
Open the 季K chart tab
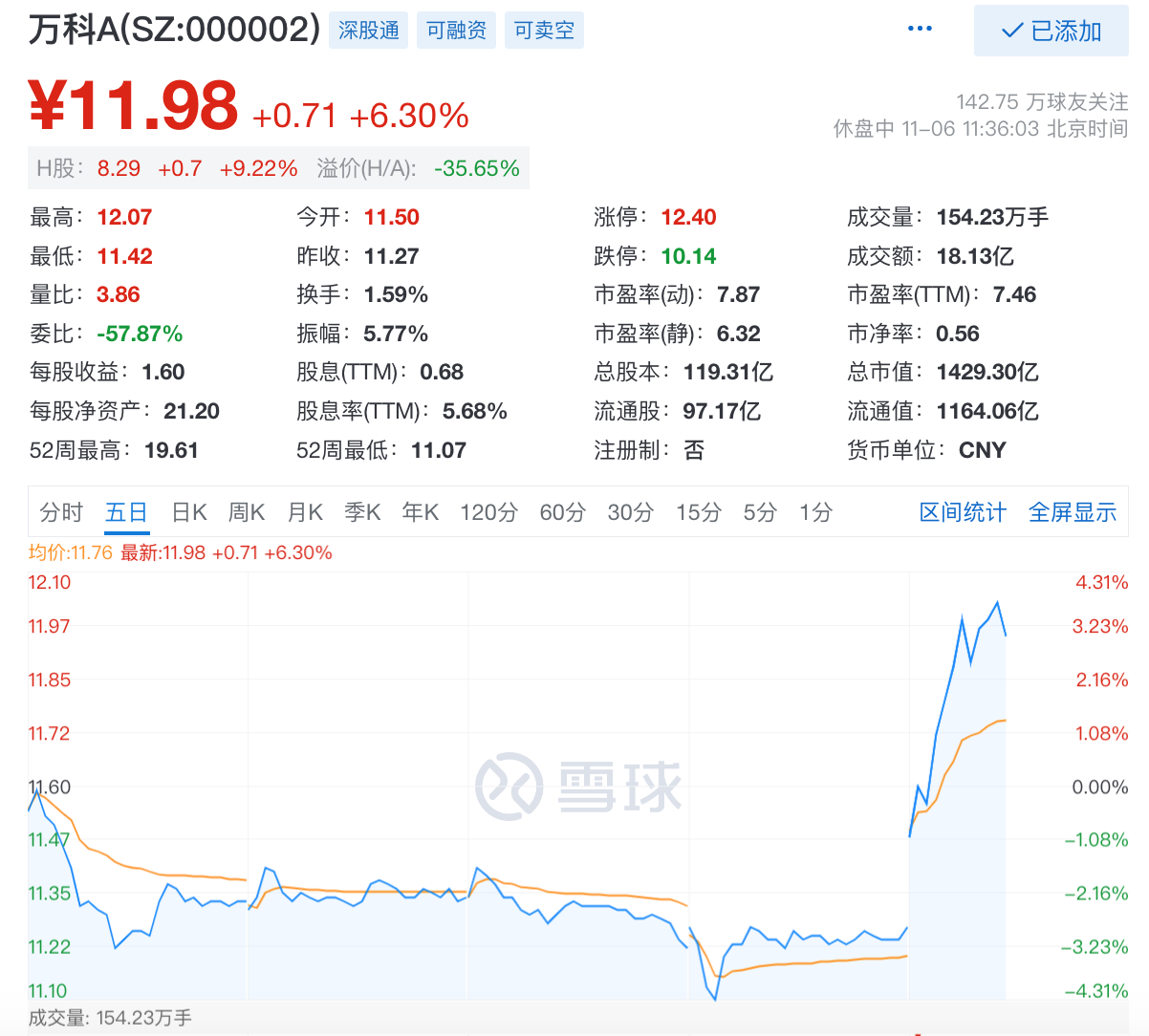coord(362,512)
